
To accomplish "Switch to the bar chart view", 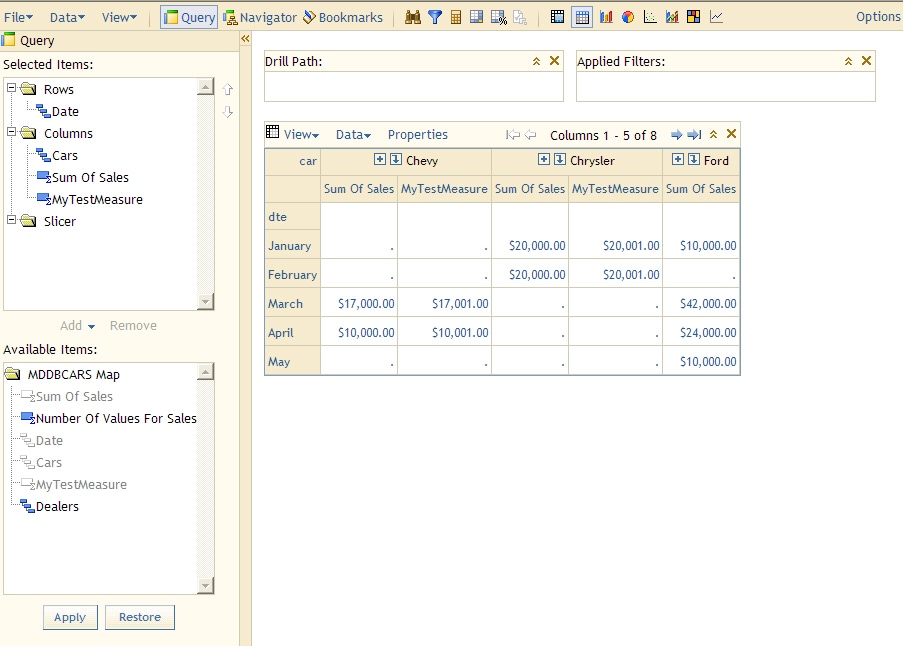I will 606,16.
